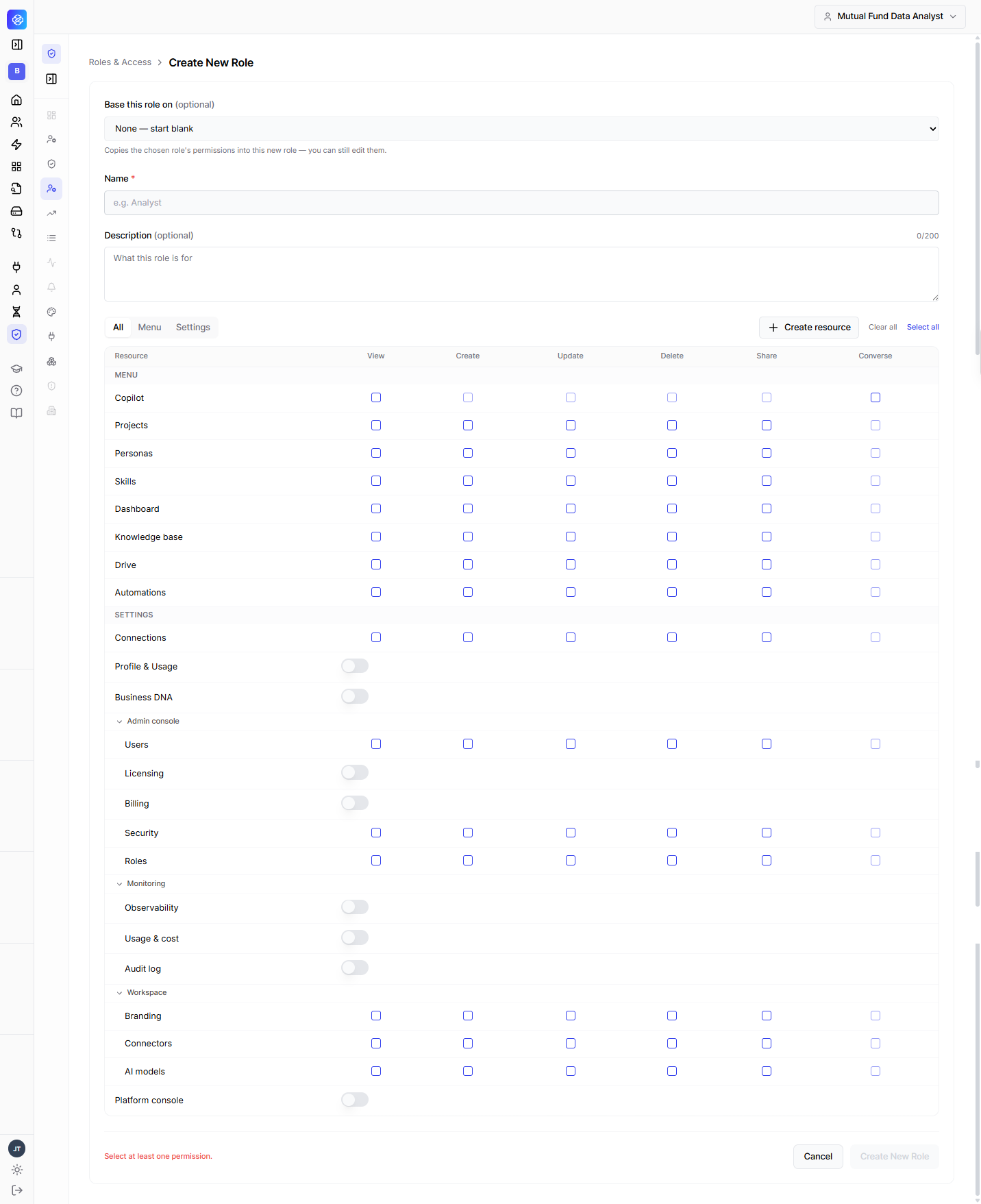Check Delete permission for Connectors
Viewport: 981px width, 1204px height.
pos(672,1044)
